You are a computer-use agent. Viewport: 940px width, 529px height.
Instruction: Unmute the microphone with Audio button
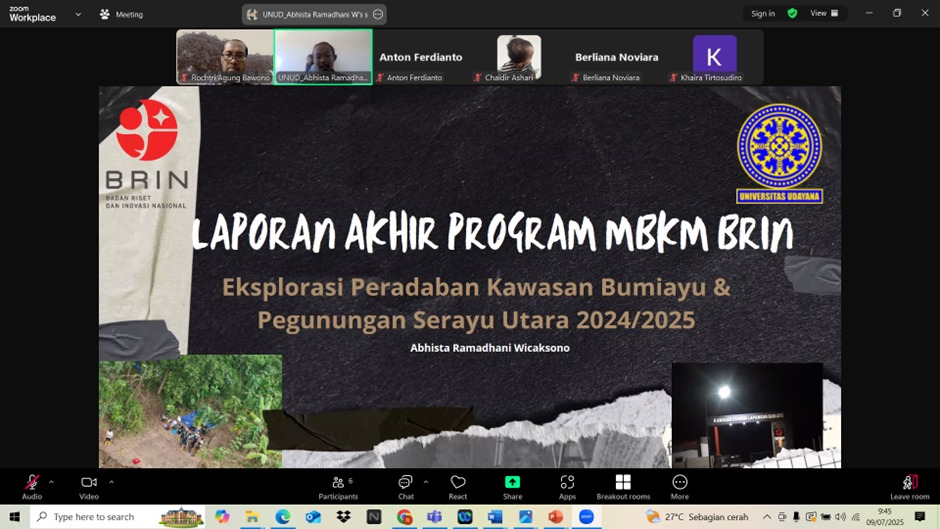coord(32,486)
